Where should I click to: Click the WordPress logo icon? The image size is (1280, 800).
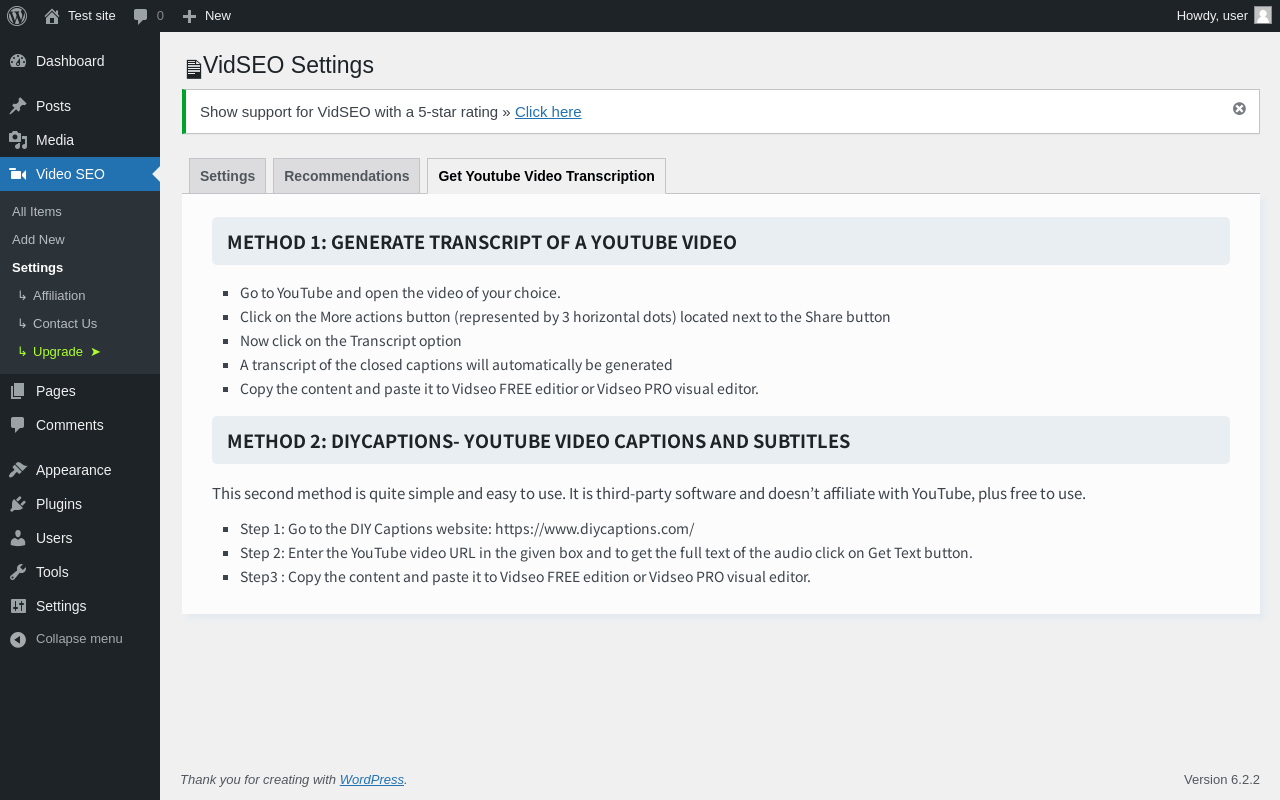[17, 16]
